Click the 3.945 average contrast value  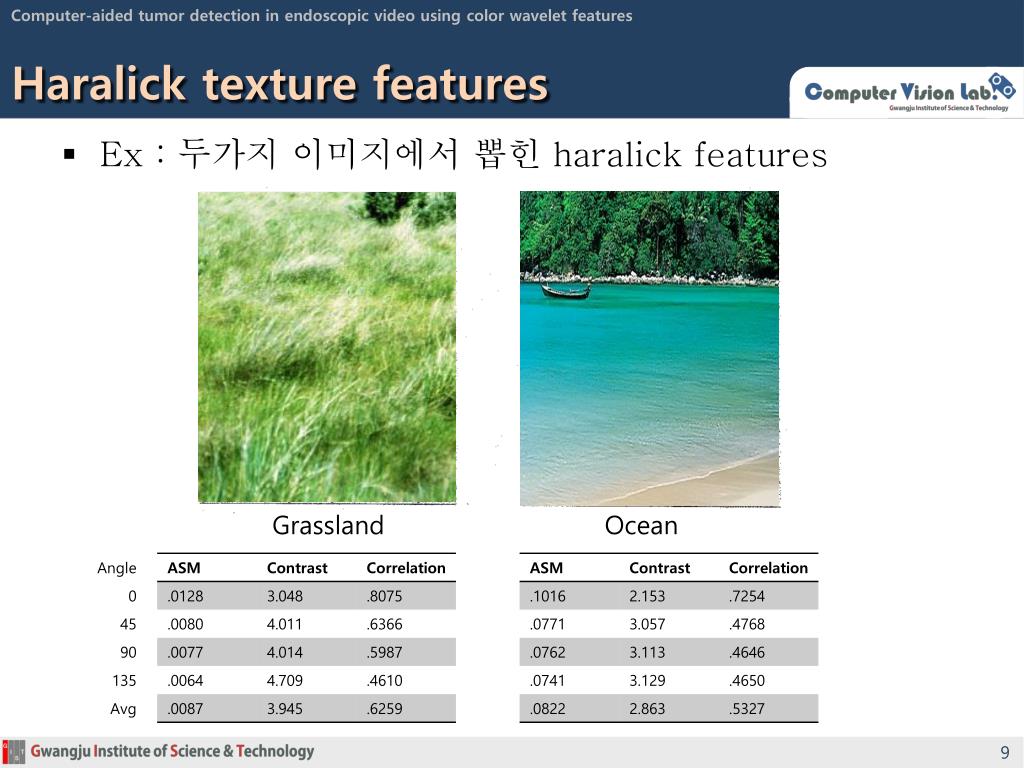point(285,709)
